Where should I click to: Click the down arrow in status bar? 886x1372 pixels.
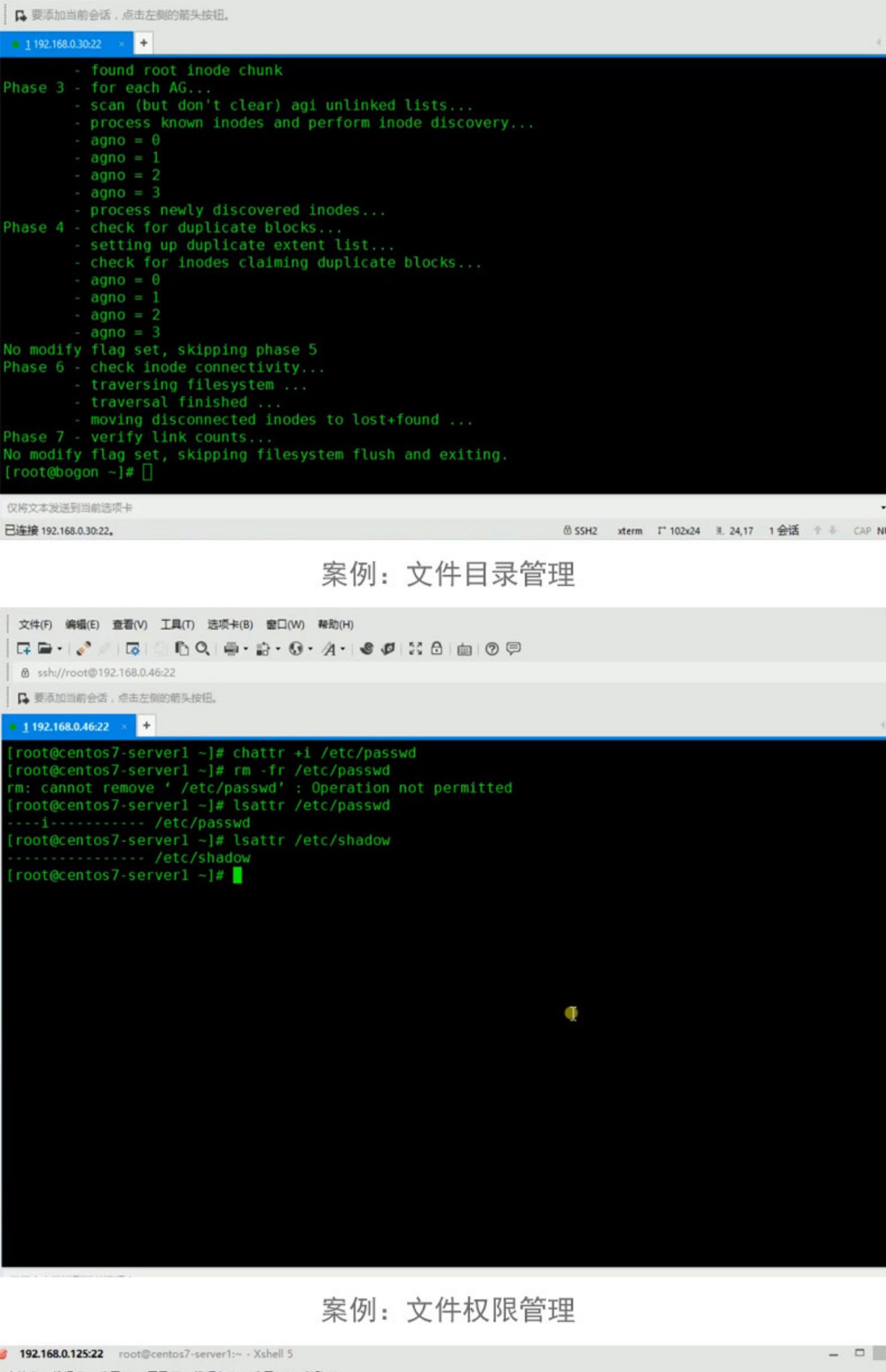832,530
